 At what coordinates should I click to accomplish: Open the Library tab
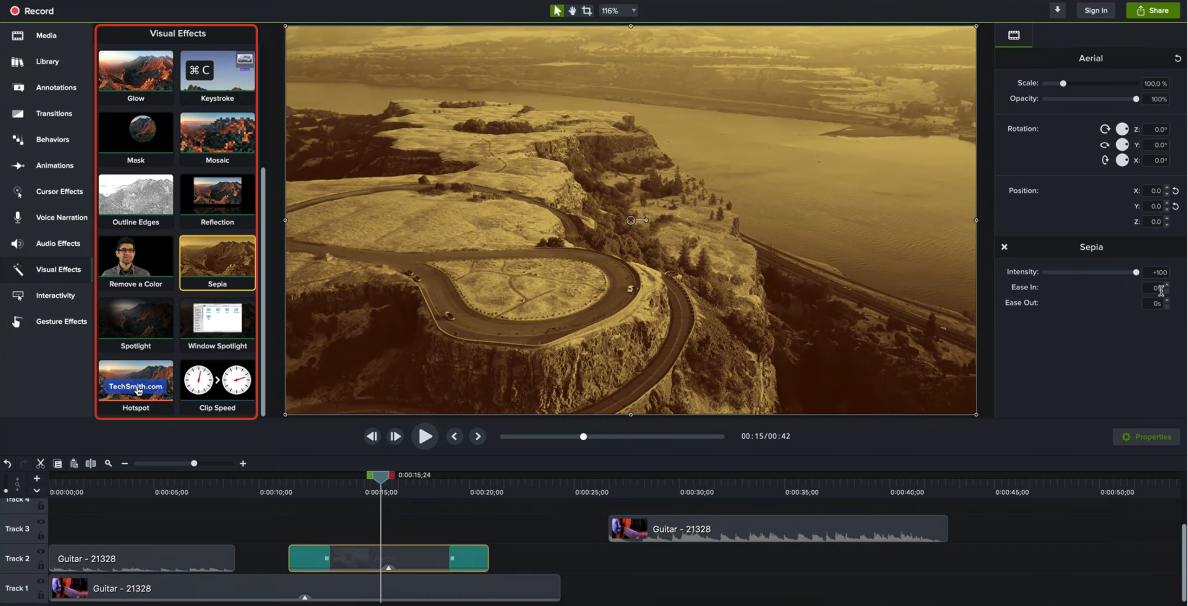pyautogui.click(x=46, y=61)
